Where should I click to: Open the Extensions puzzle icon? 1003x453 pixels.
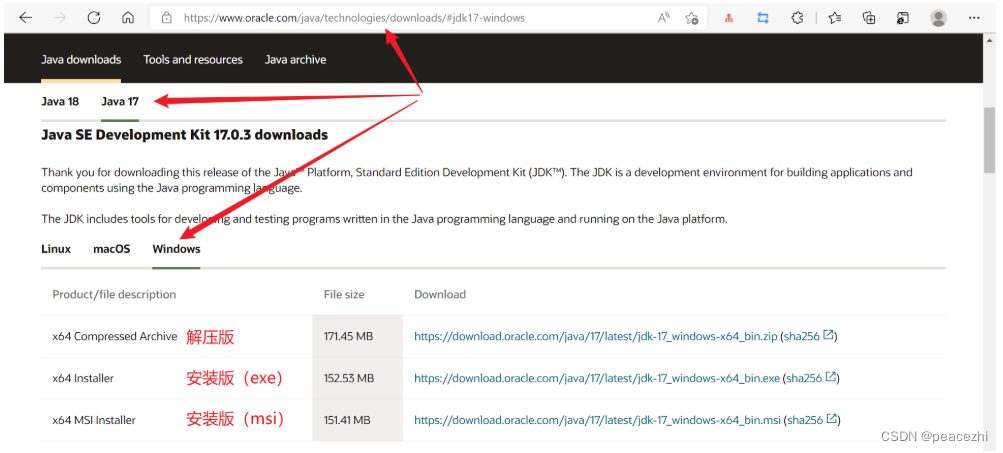click(x=797, y=18)
